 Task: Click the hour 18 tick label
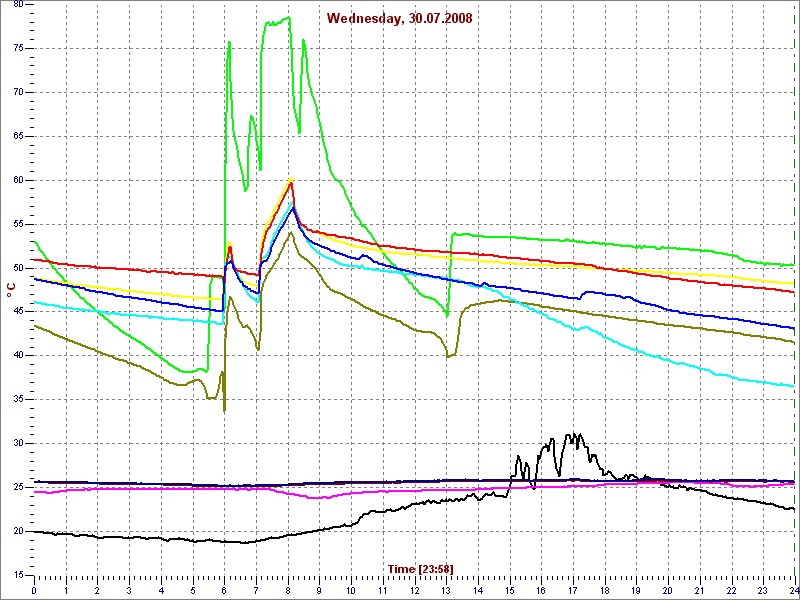click(604, 590)
